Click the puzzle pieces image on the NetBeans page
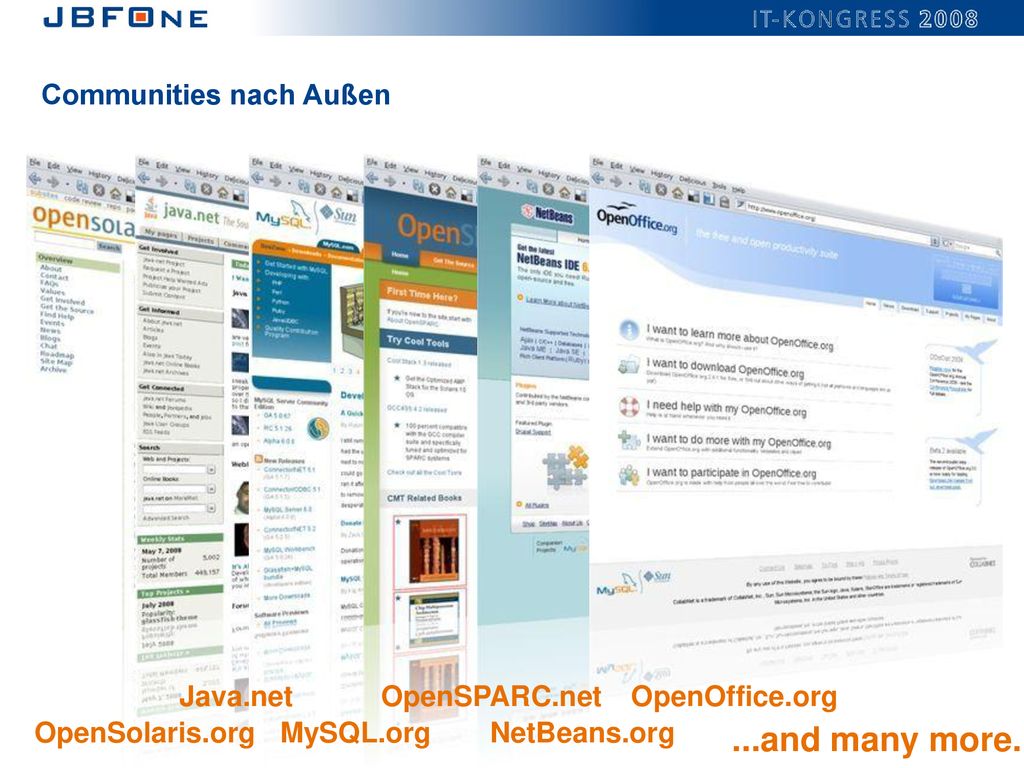 (x=565, y=467)
